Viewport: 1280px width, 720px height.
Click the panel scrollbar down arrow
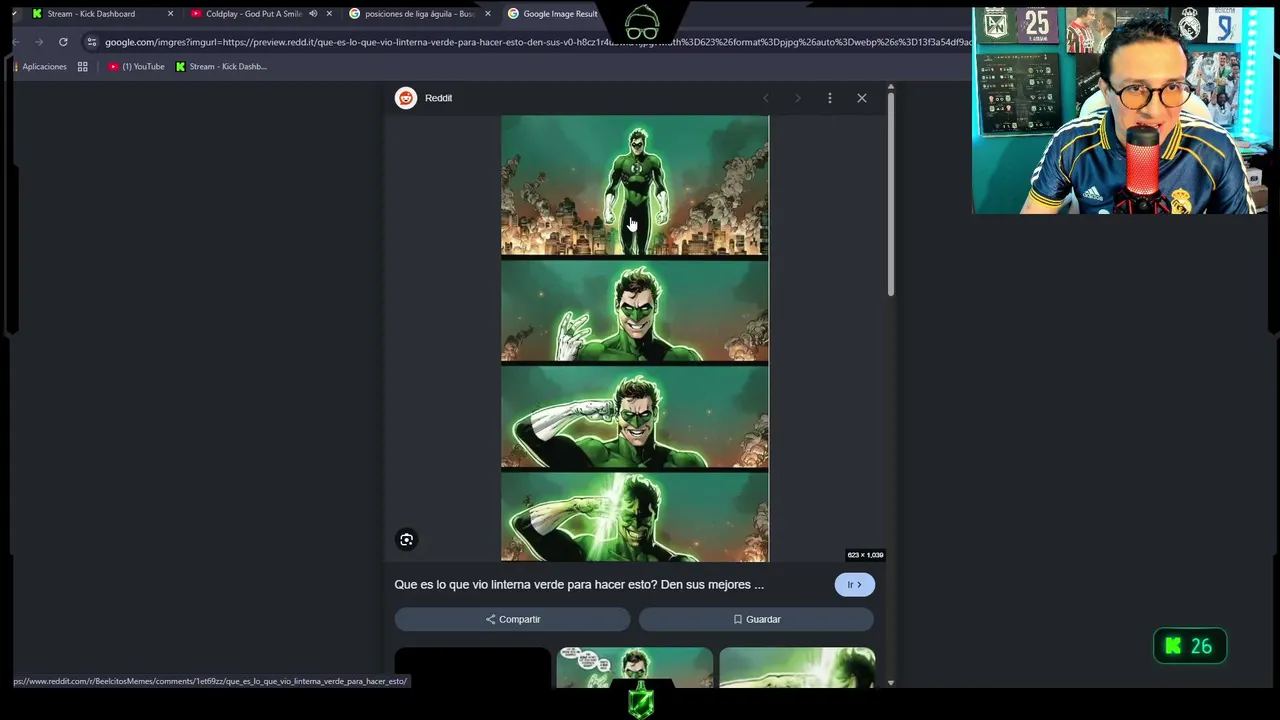coord(890,683)
